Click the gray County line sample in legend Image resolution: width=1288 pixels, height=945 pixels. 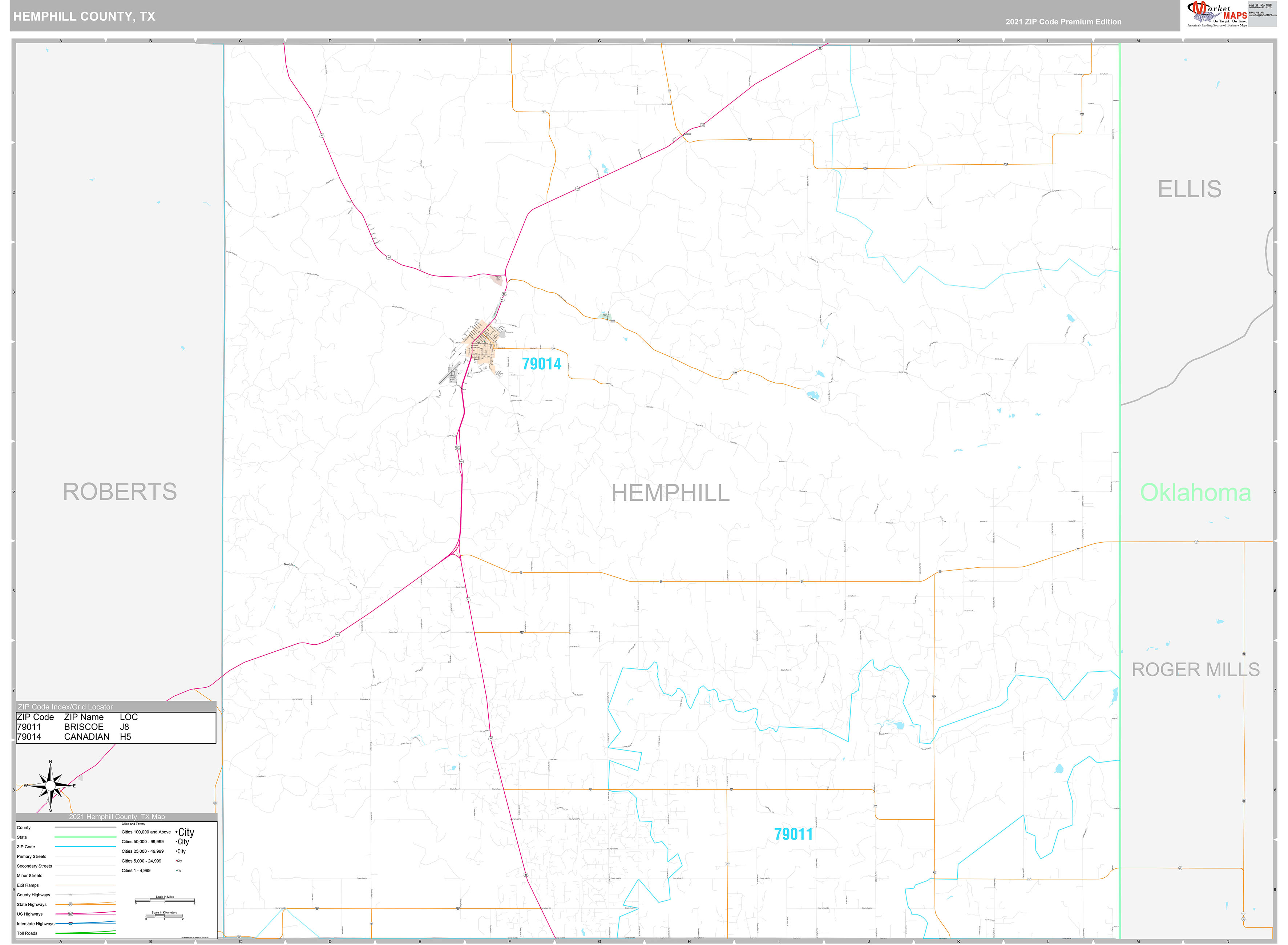pyautogui.click(x=86, y=828)
